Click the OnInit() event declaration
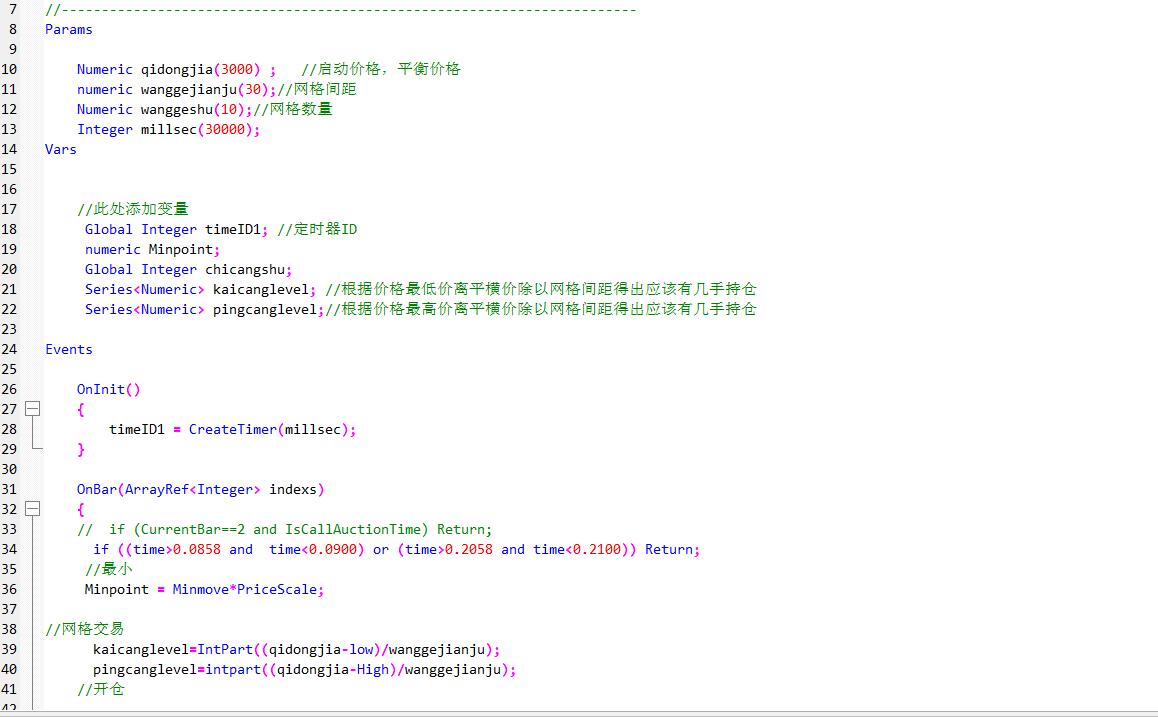 tap(108, 389)
